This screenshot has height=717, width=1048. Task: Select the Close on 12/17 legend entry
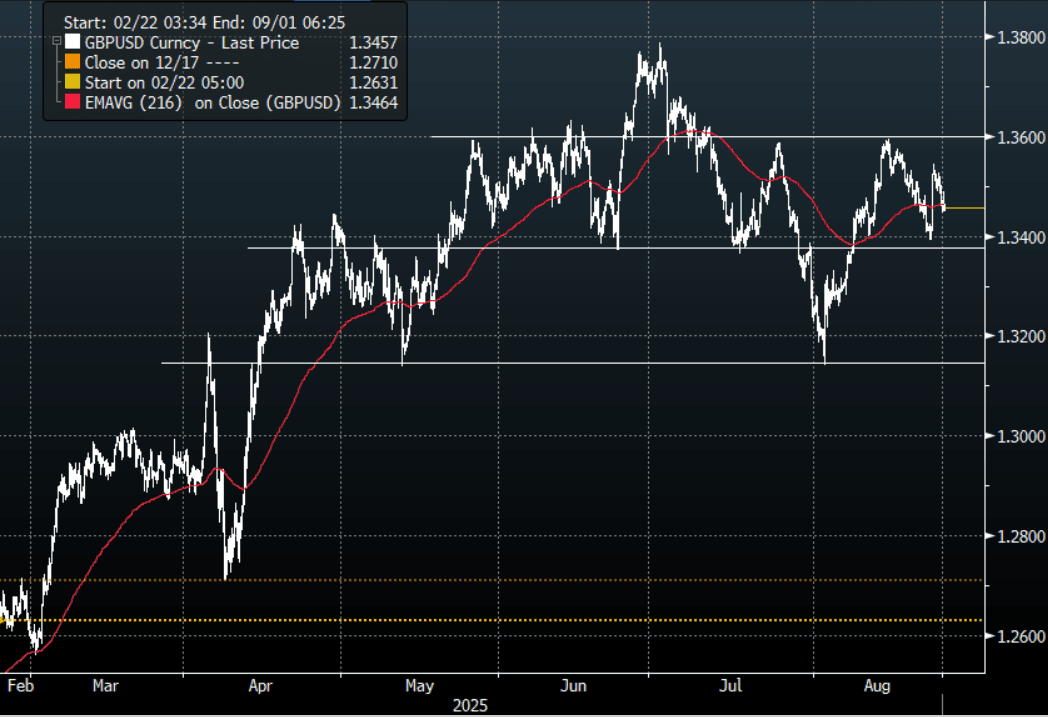click(x=156, y=63)
